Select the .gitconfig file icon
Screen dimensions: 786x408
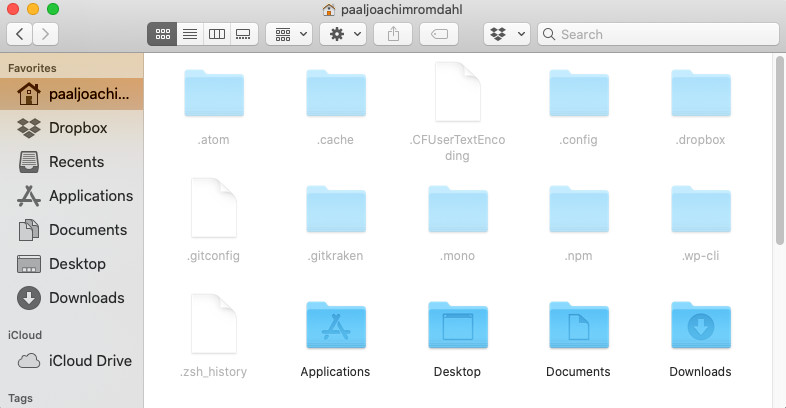pos(214,208)
